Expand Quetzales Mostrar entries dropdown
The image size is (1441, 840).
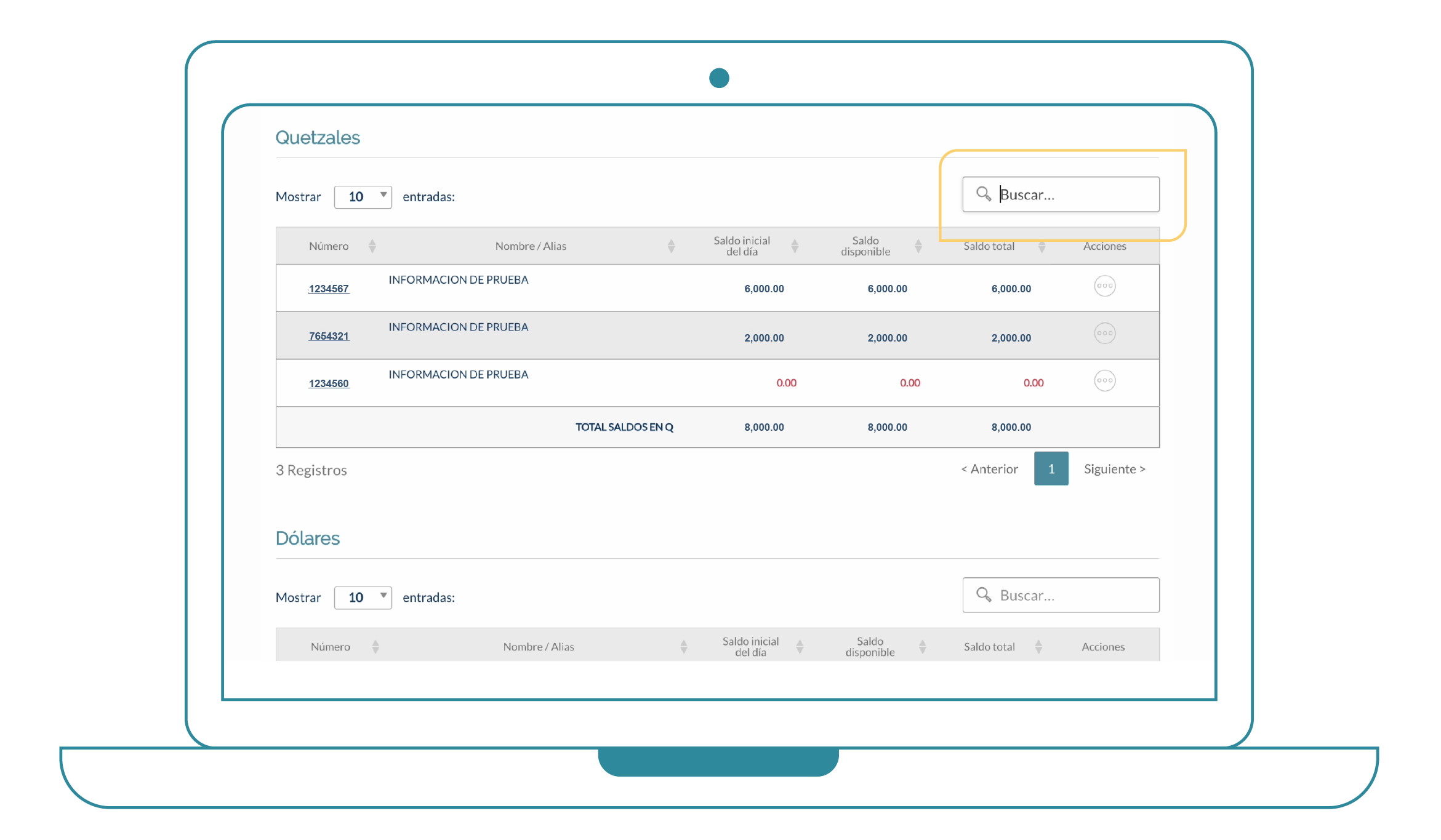[363, 197]
